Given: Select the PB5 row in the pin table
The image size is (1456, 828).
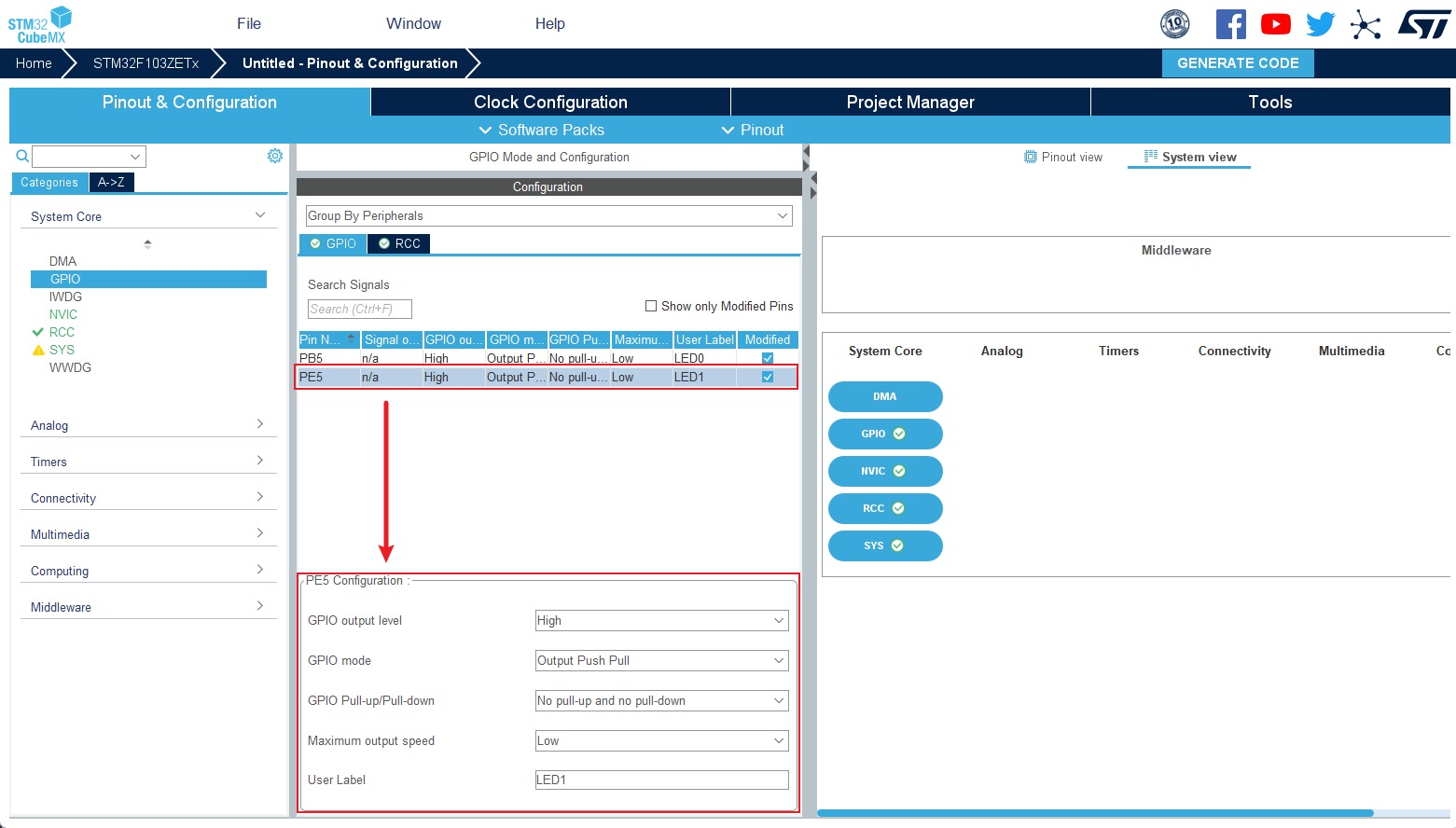Looking at the screenshot, I should pyautogui.click(x=548, y=358).
